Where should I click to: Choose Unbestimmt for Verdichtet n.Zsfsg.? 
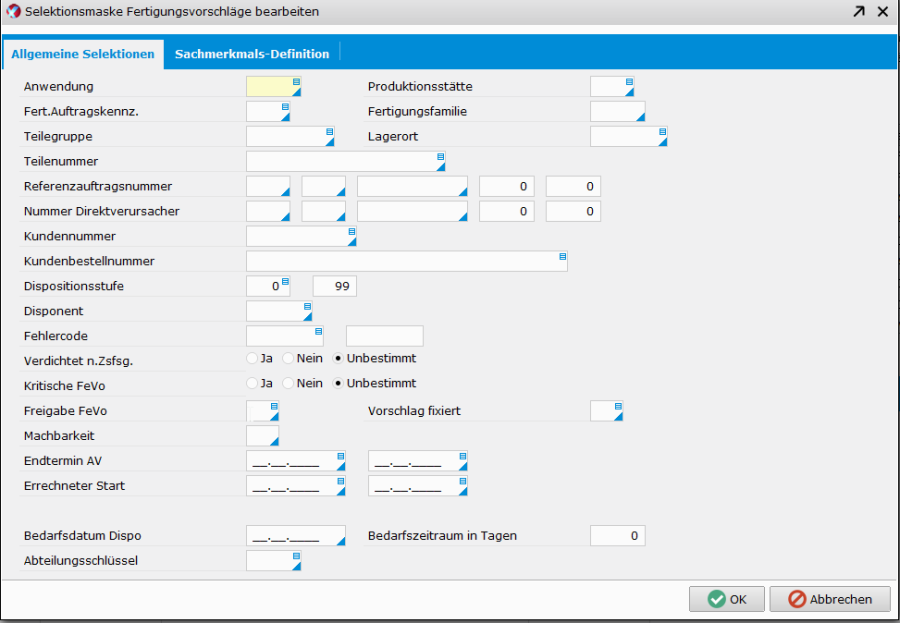click(338, 358)
